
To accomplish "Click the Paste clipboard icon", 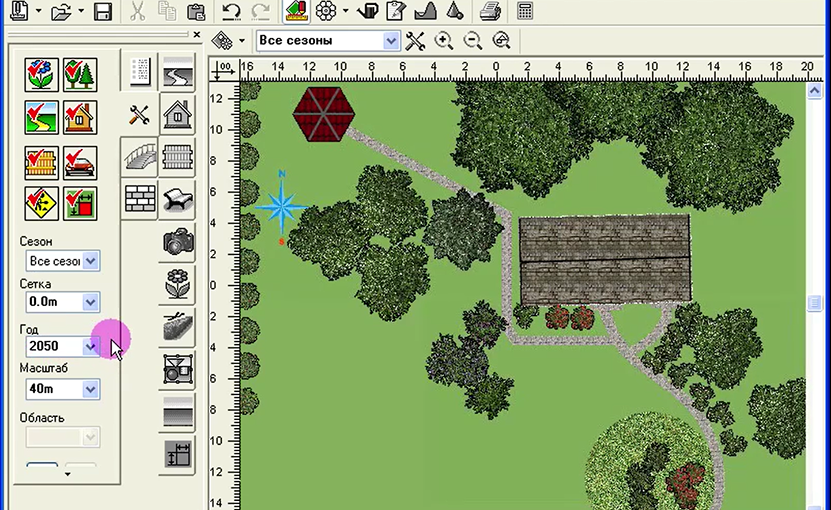I will point(196,11).
